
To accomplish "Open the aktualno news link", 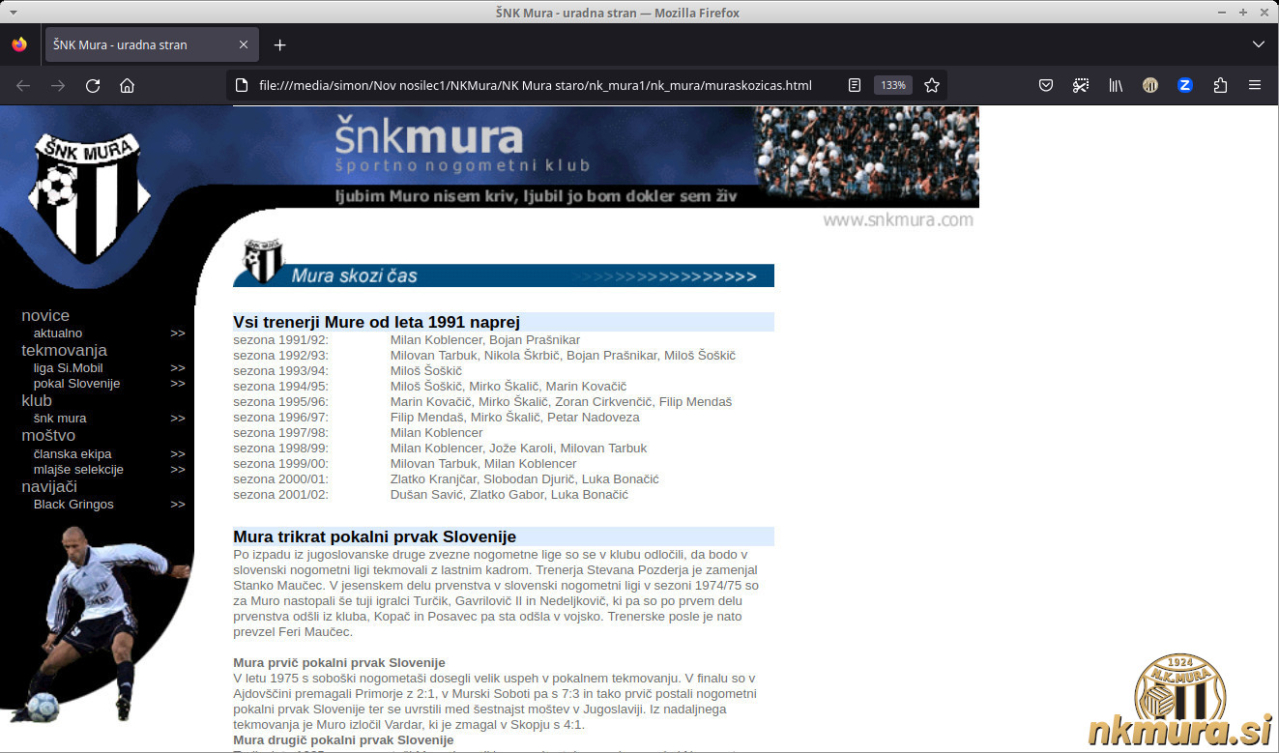I will pos(58,333).
